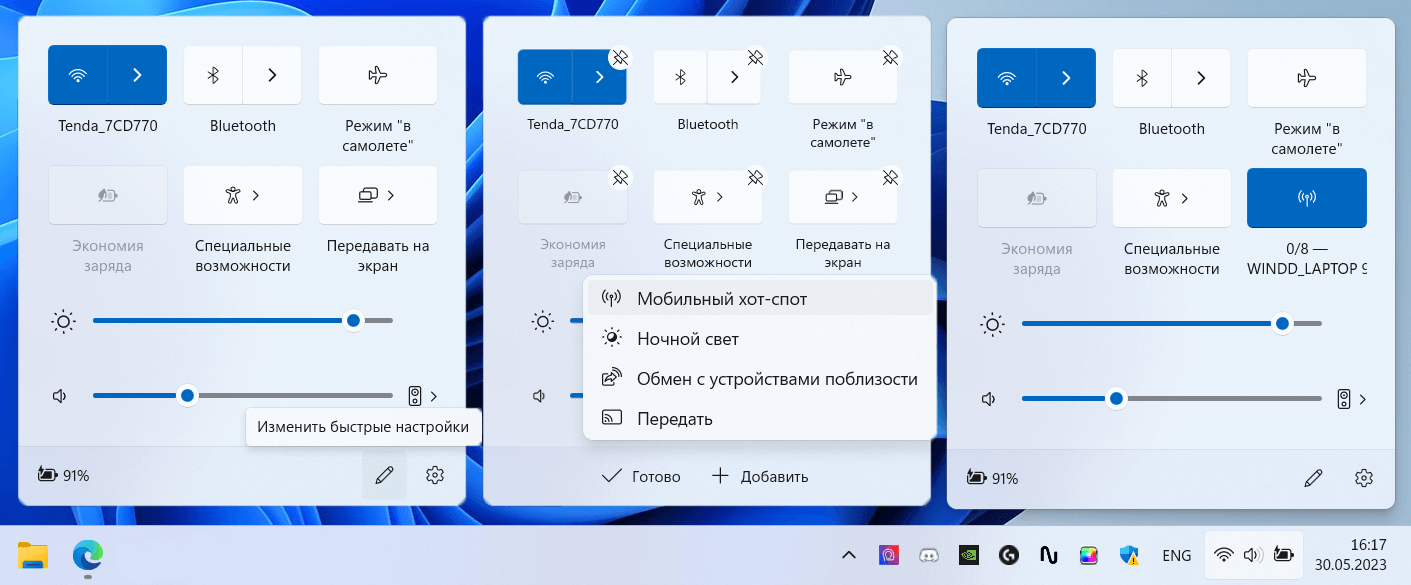This screenshot has width=1411, height=585.
Task: Select "Передать" from the add menu
Action: point(760,419)
